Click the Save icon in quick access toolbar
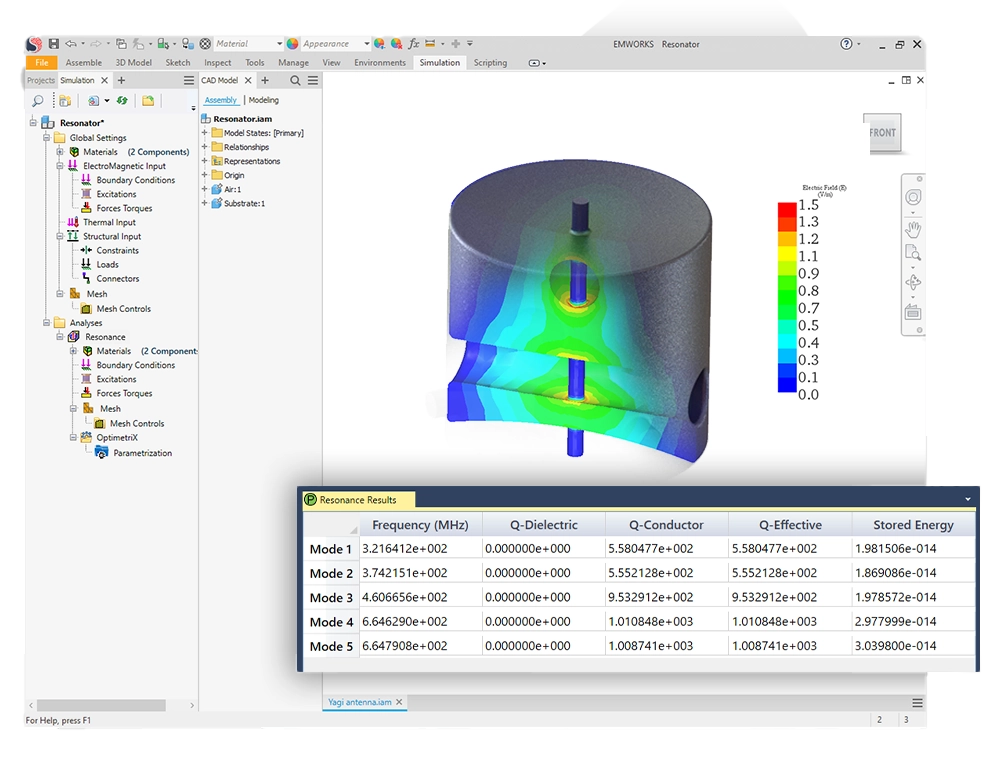The width and height of the screenshot is (1000, 769). point(54,44)
